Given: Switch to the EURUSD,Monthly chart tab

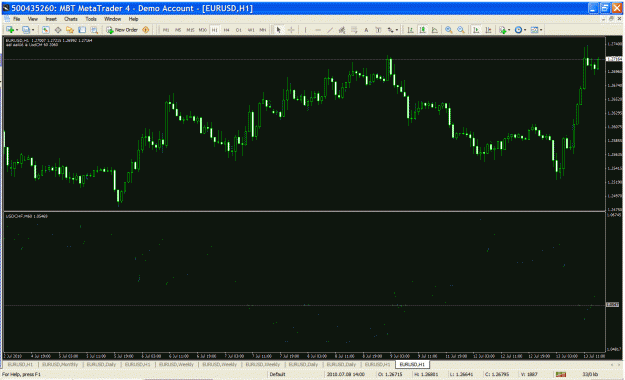Looking at the screenshot, I should pyautogui.click(x=60, y=364).
